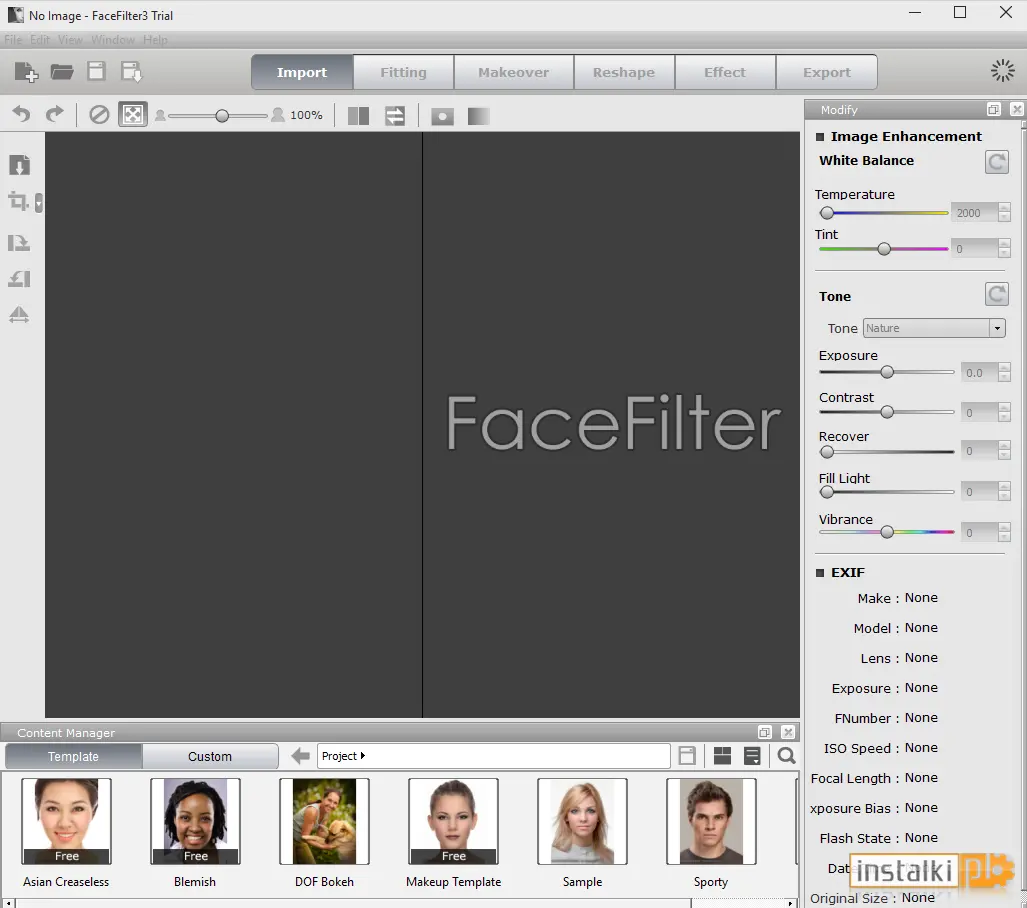Collapse the Image Enhancement section

(x=819, y=137)
